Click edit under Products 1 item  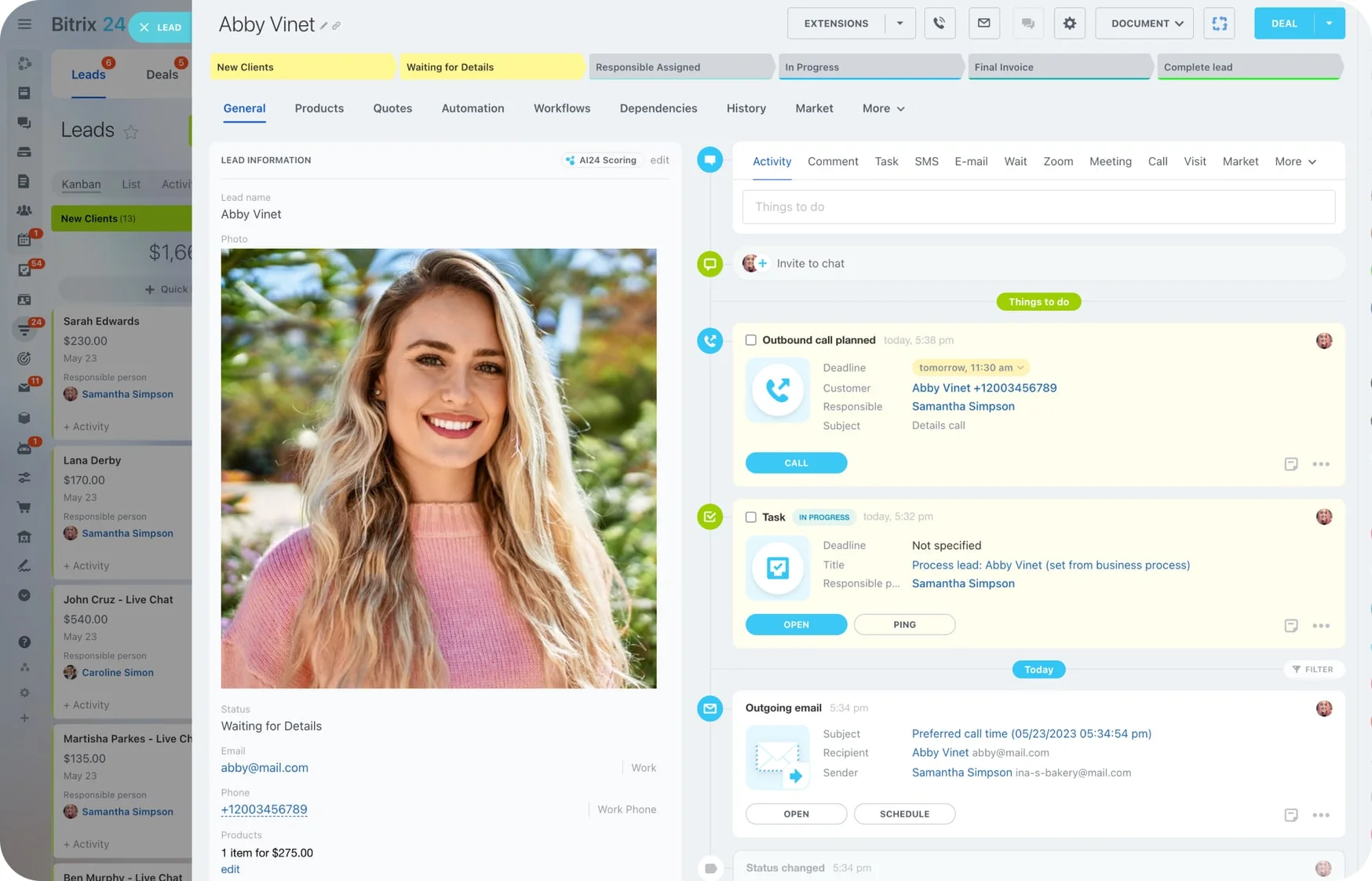[x=230, y=869]
